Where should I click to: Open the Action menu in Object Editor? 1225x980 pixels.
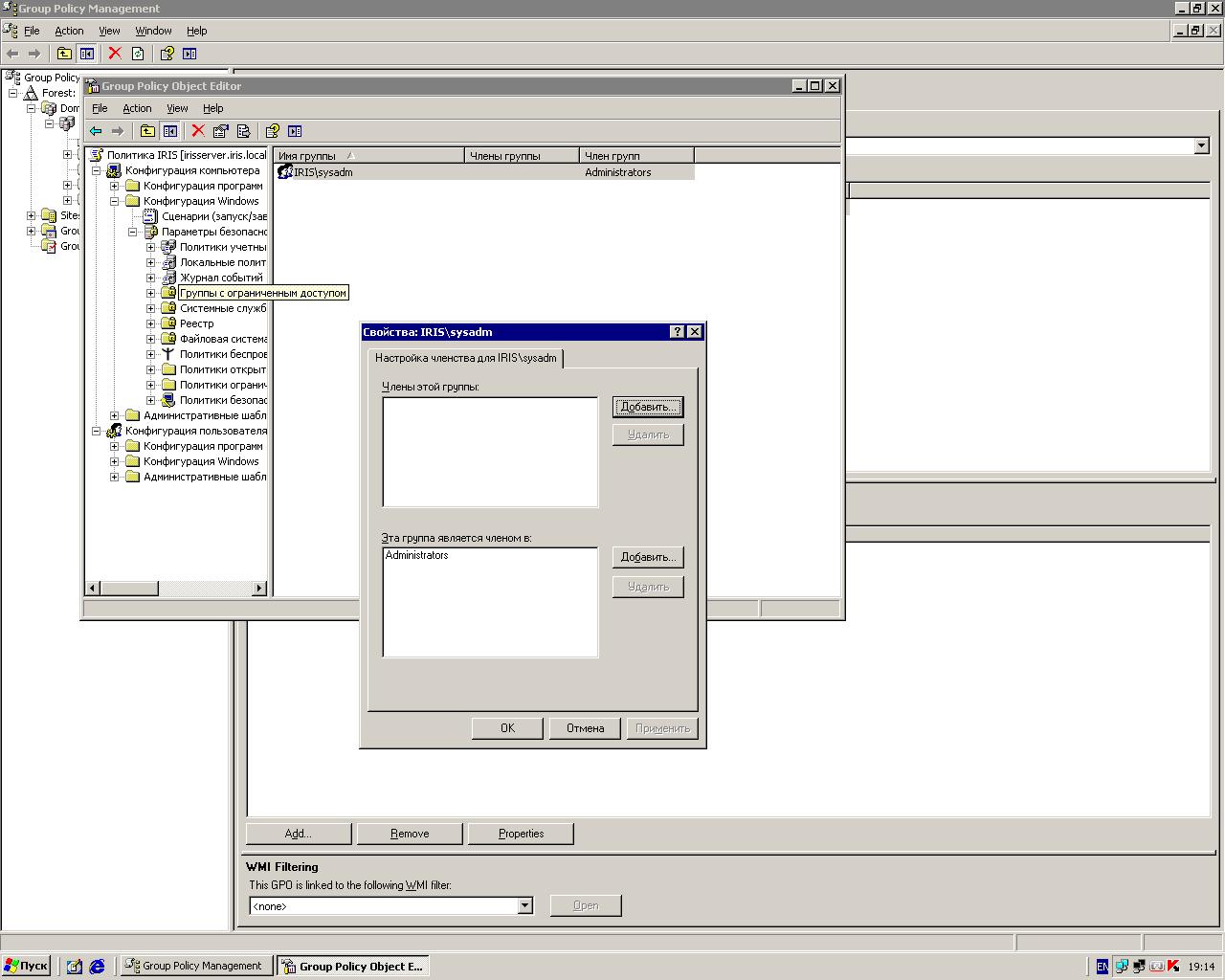tap(137, 108)
